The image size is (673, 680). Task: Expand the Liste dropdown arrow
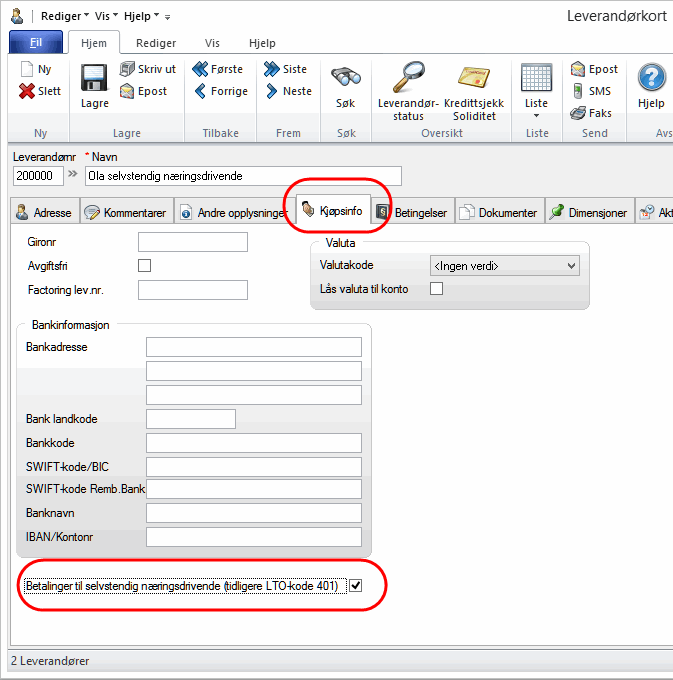536,116
